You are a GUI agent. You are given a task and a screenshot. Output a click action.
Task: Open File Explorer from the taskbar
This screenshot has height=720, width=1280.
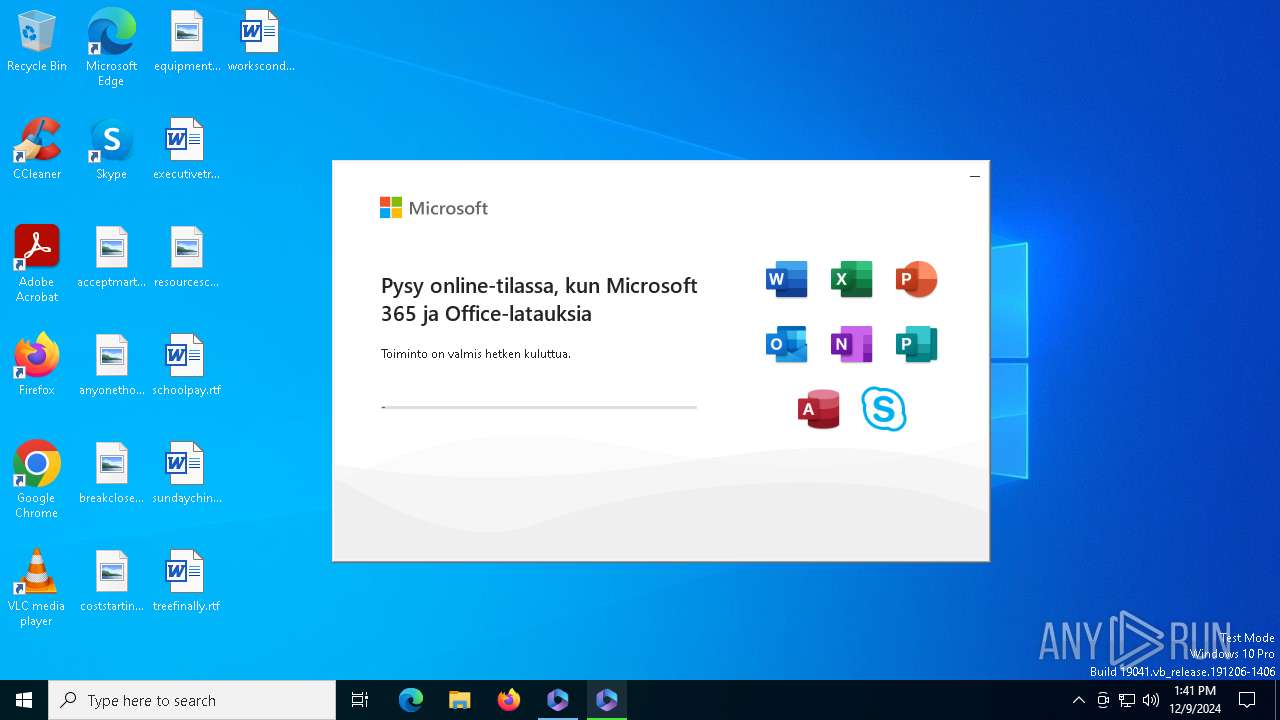pyautogui.click(x=459, y=700)
